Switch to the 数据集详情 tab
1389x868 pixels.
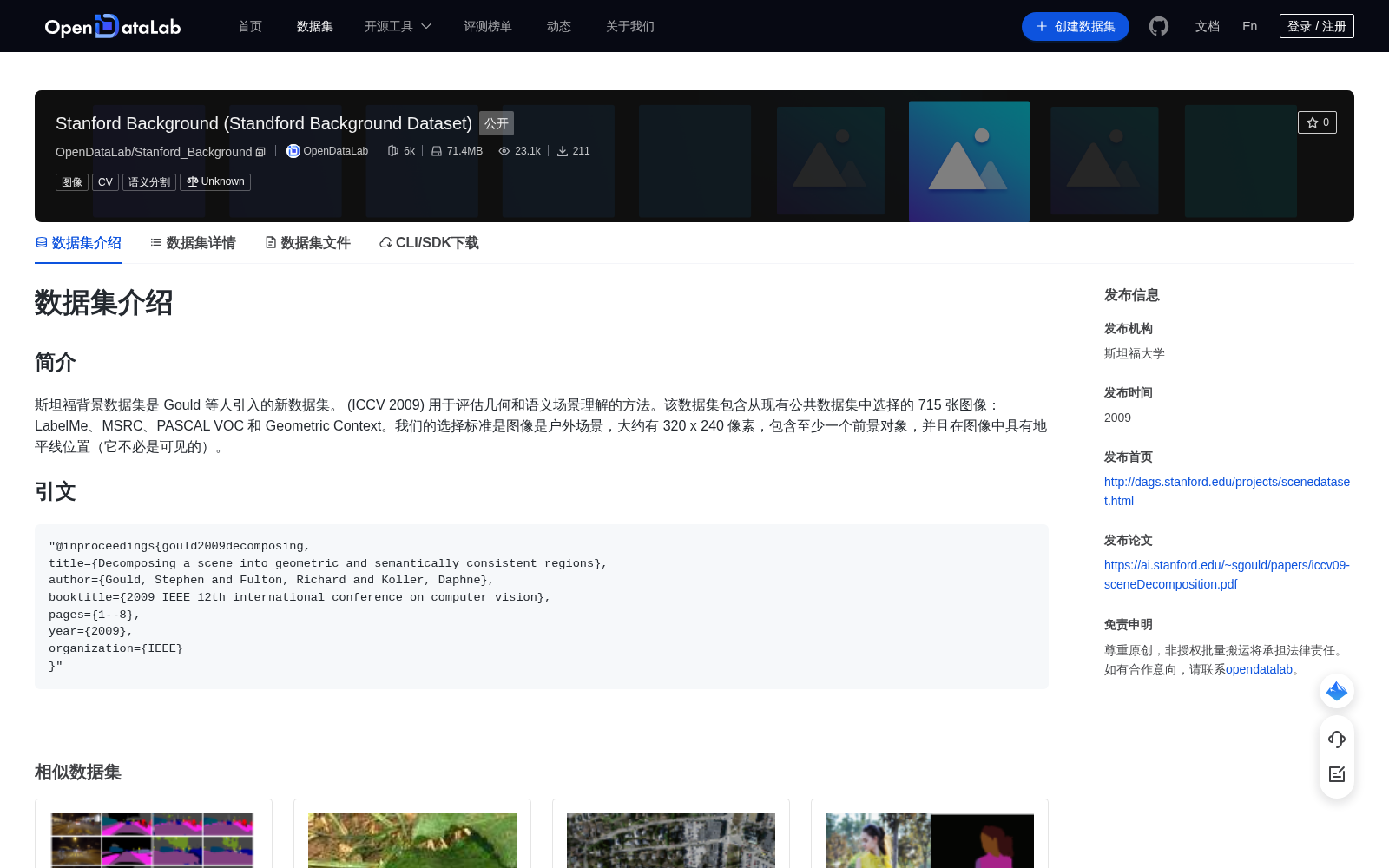point(193,243)
